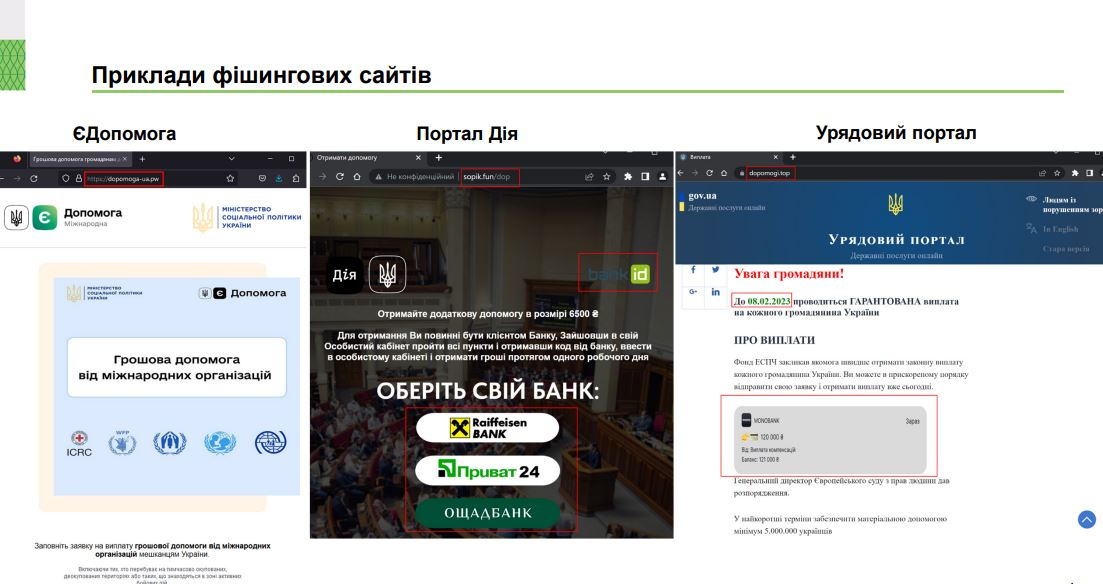Click the yellow trident above Урядовий портал
The height and width of the screenshot is (584, 1103).
tap(895, 205)
